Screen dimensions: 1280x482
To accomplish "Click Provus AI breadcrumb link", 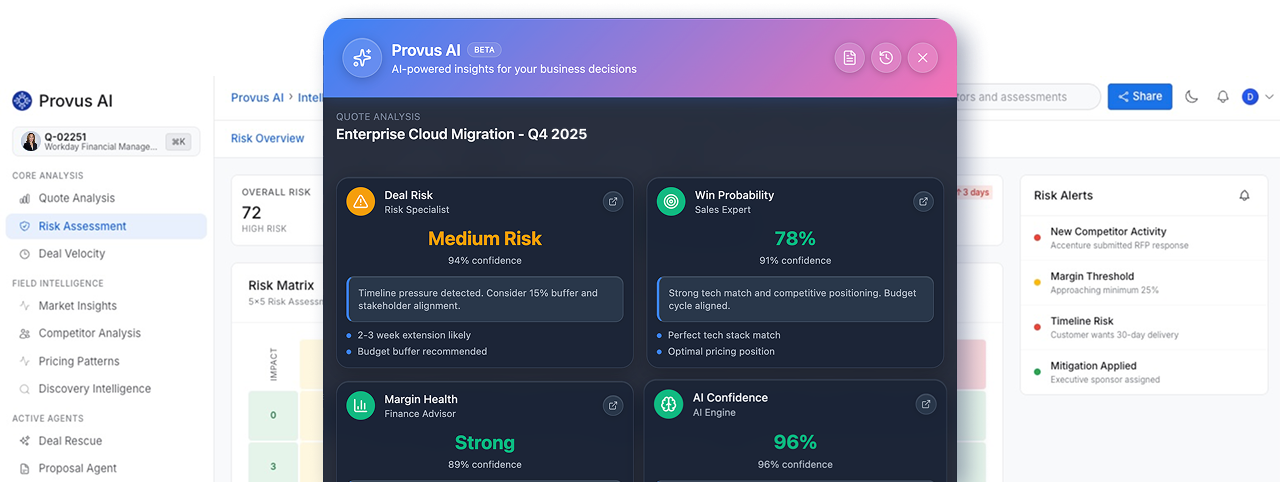I will pos(257,98).
